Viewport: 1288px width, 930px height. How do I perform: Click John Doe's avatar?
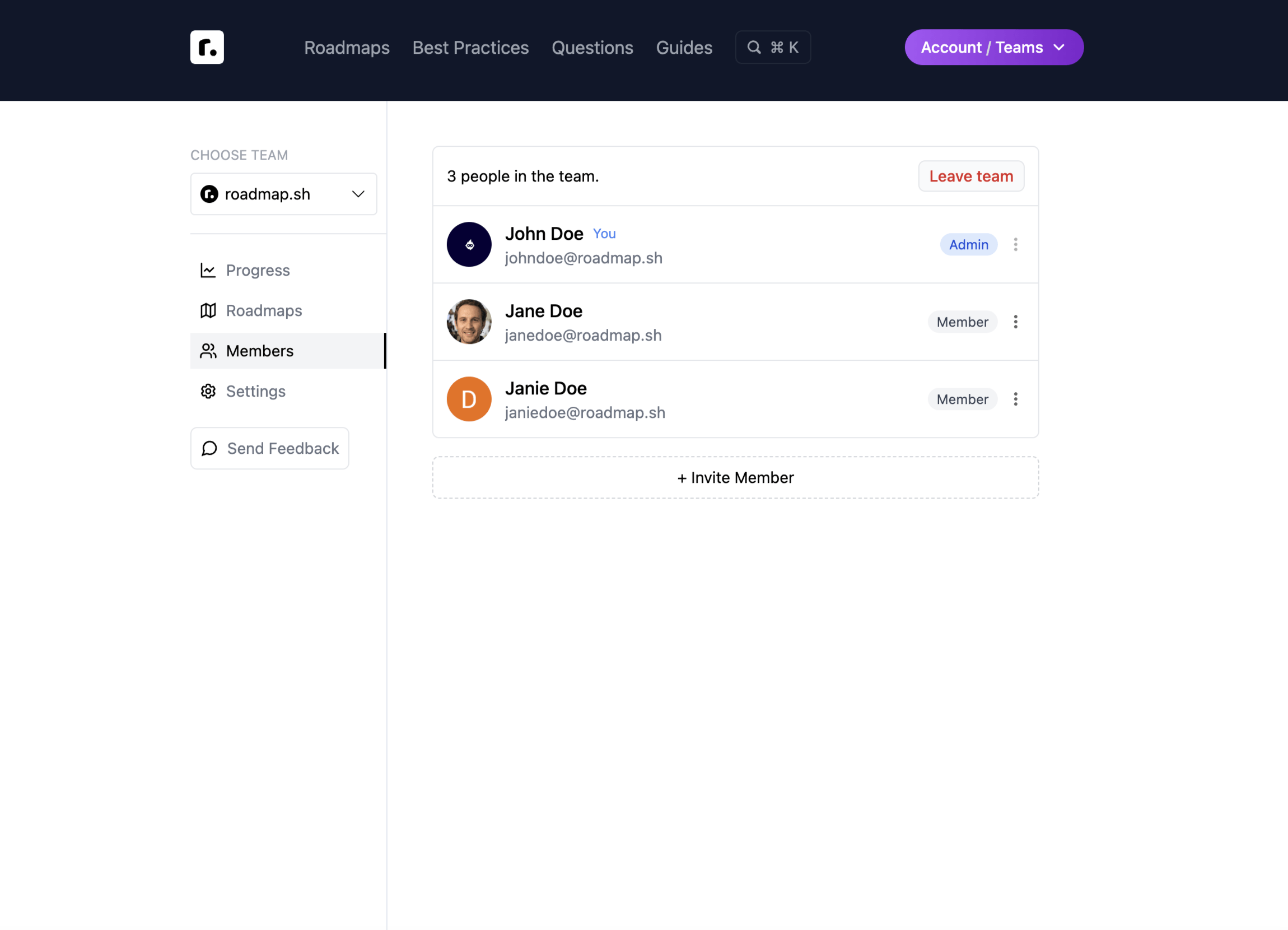[469, 245]
